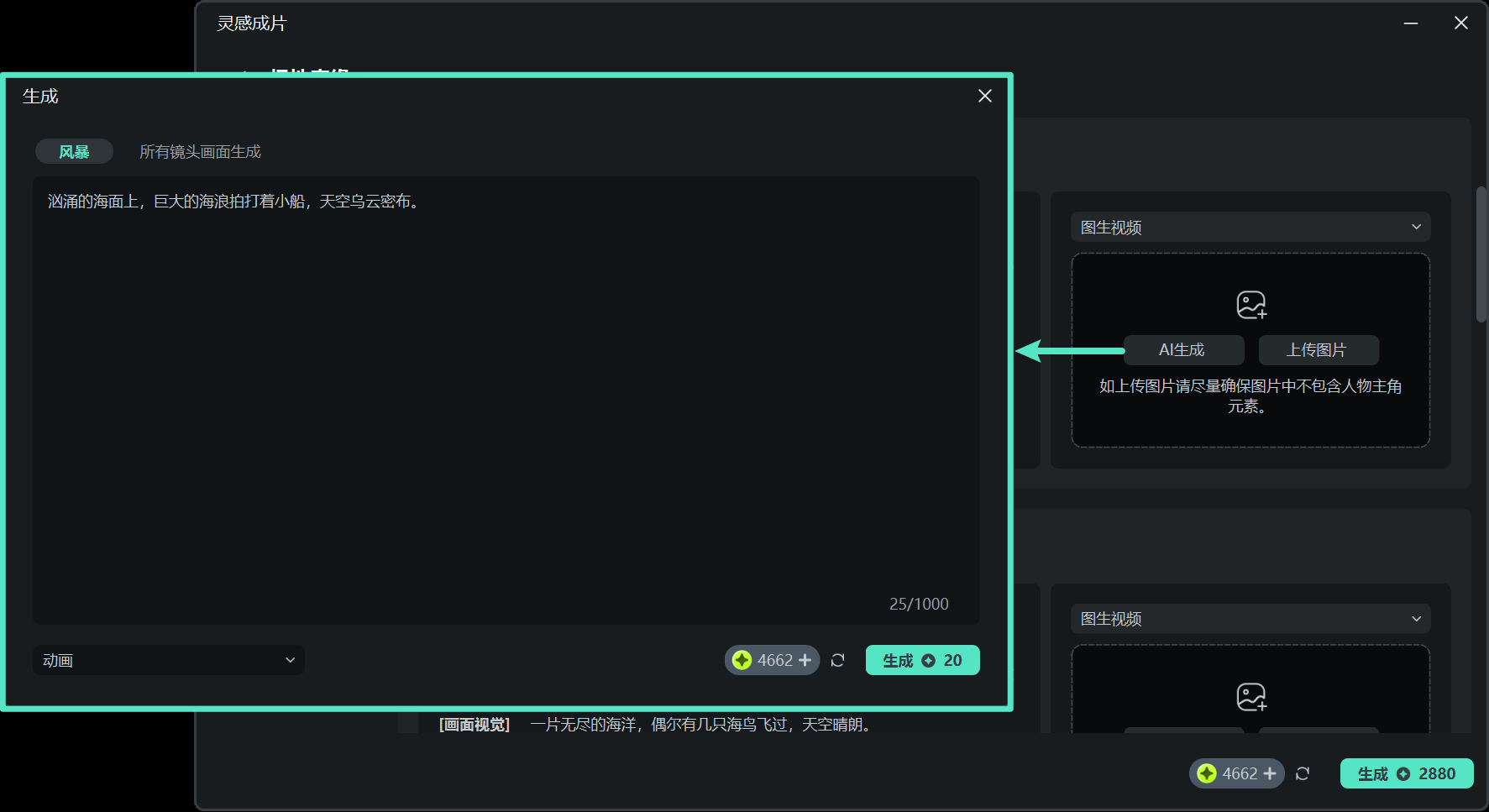Click the 上传图片 upload button
1489x812 pixels.
pyautogui.click(x=1317, y=350)
